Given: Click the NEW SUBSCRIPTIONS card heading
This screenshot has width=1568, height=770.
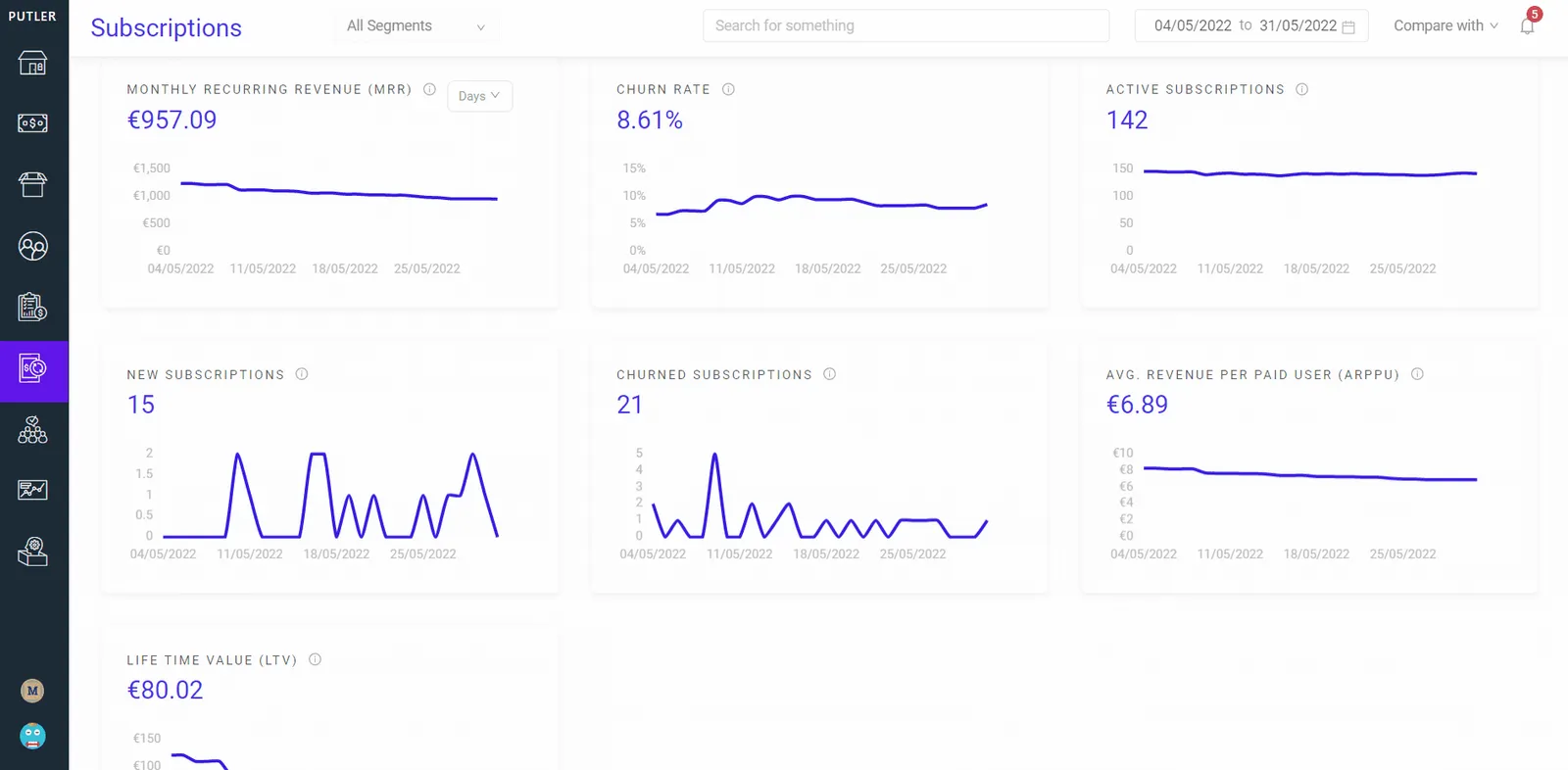Looking at the screenshot, I should [206, 374].
